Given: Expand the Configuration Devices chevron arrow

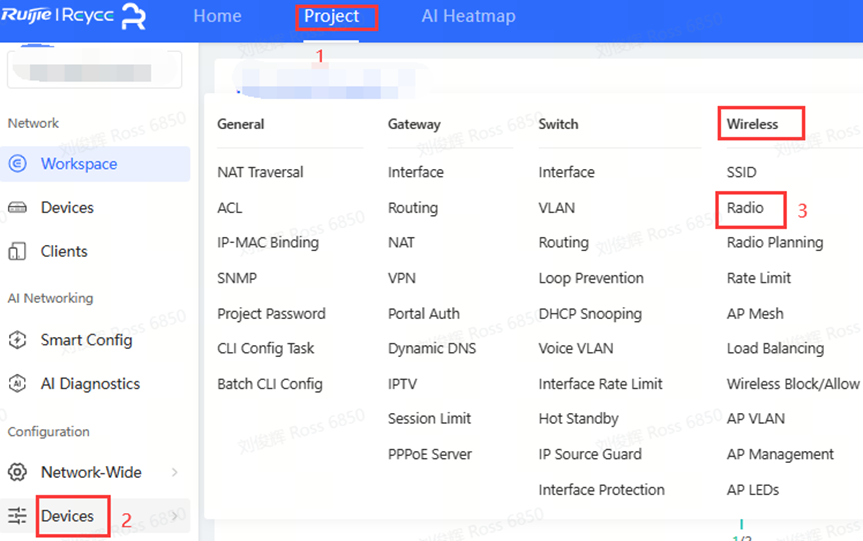Looking at the screenshot, I should (x=175, y=516).
